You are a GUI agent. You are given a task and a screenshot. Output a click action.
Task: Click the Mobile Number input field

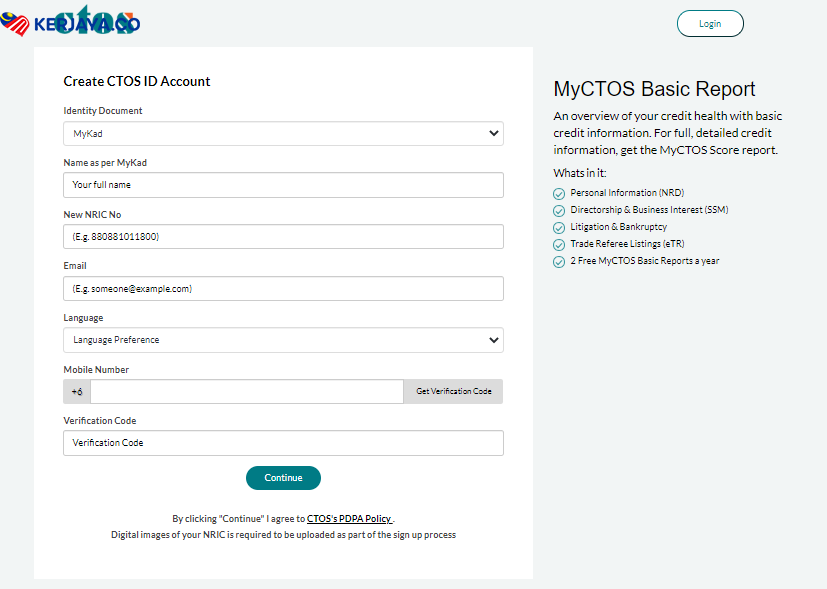246,391
